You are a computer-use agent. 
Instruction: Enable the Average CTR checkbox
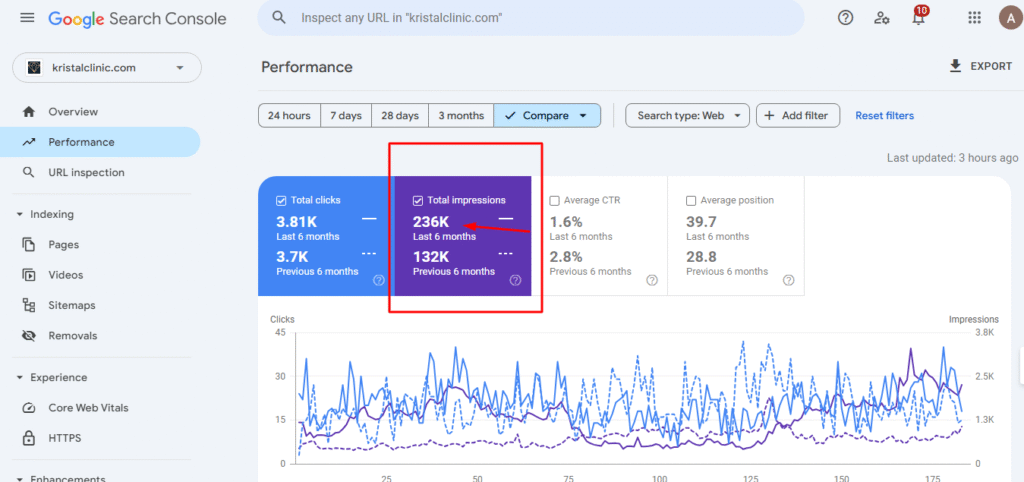coord(555,200)
